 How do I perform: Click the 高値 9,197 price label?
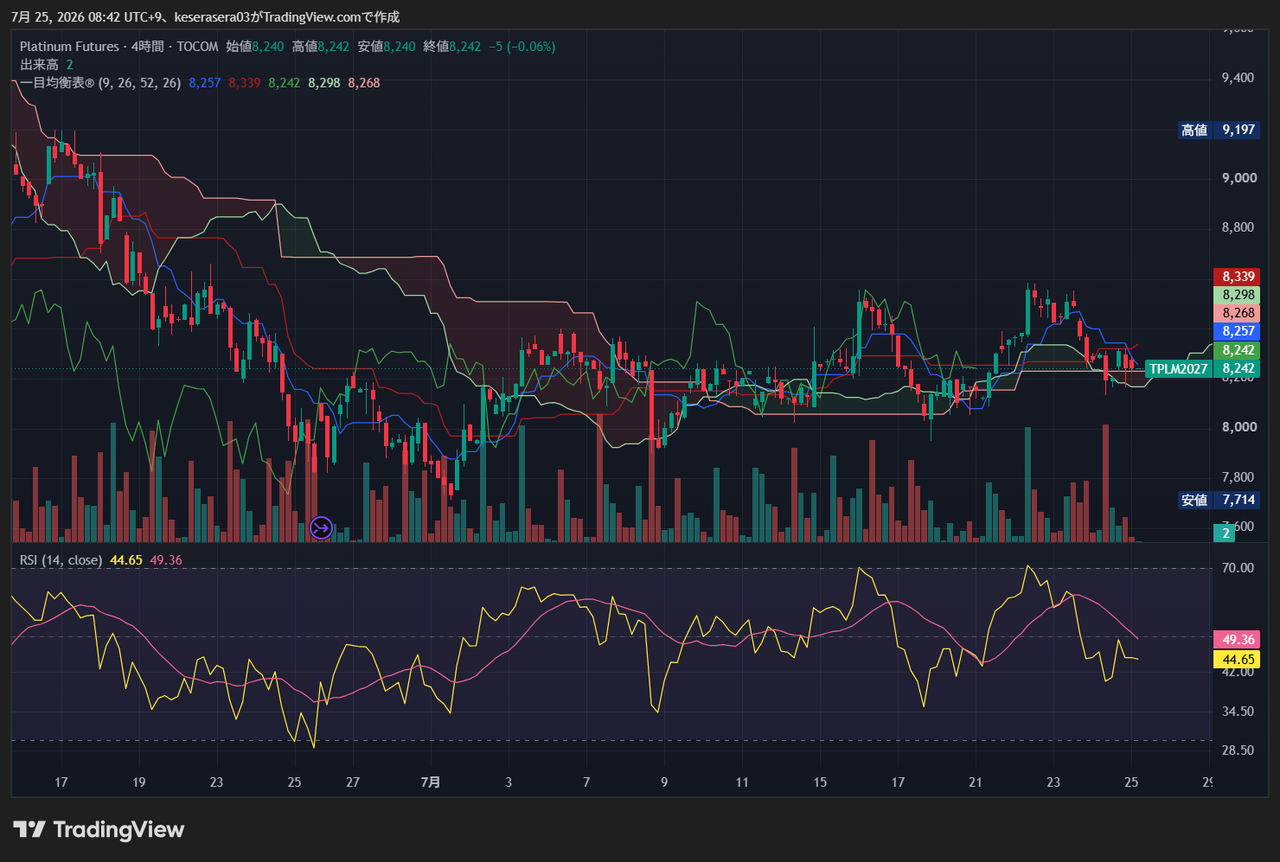coord(1218,130)
